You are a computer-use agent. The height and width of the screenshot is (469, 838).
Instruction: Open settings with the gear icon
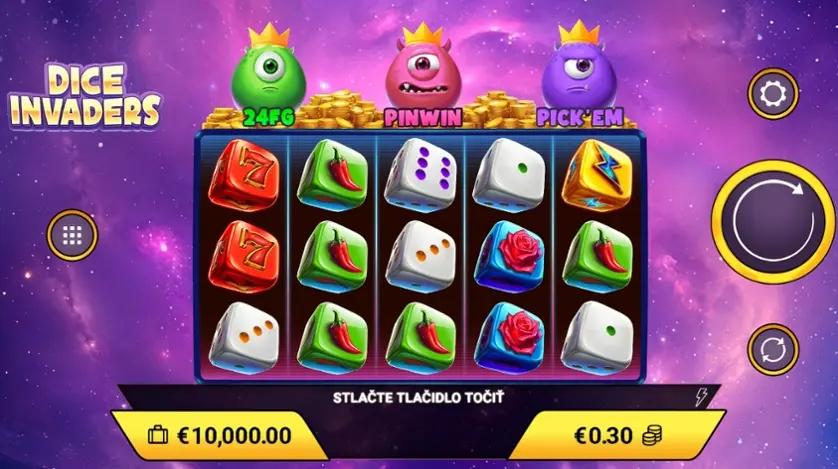[x=773, y=94]
